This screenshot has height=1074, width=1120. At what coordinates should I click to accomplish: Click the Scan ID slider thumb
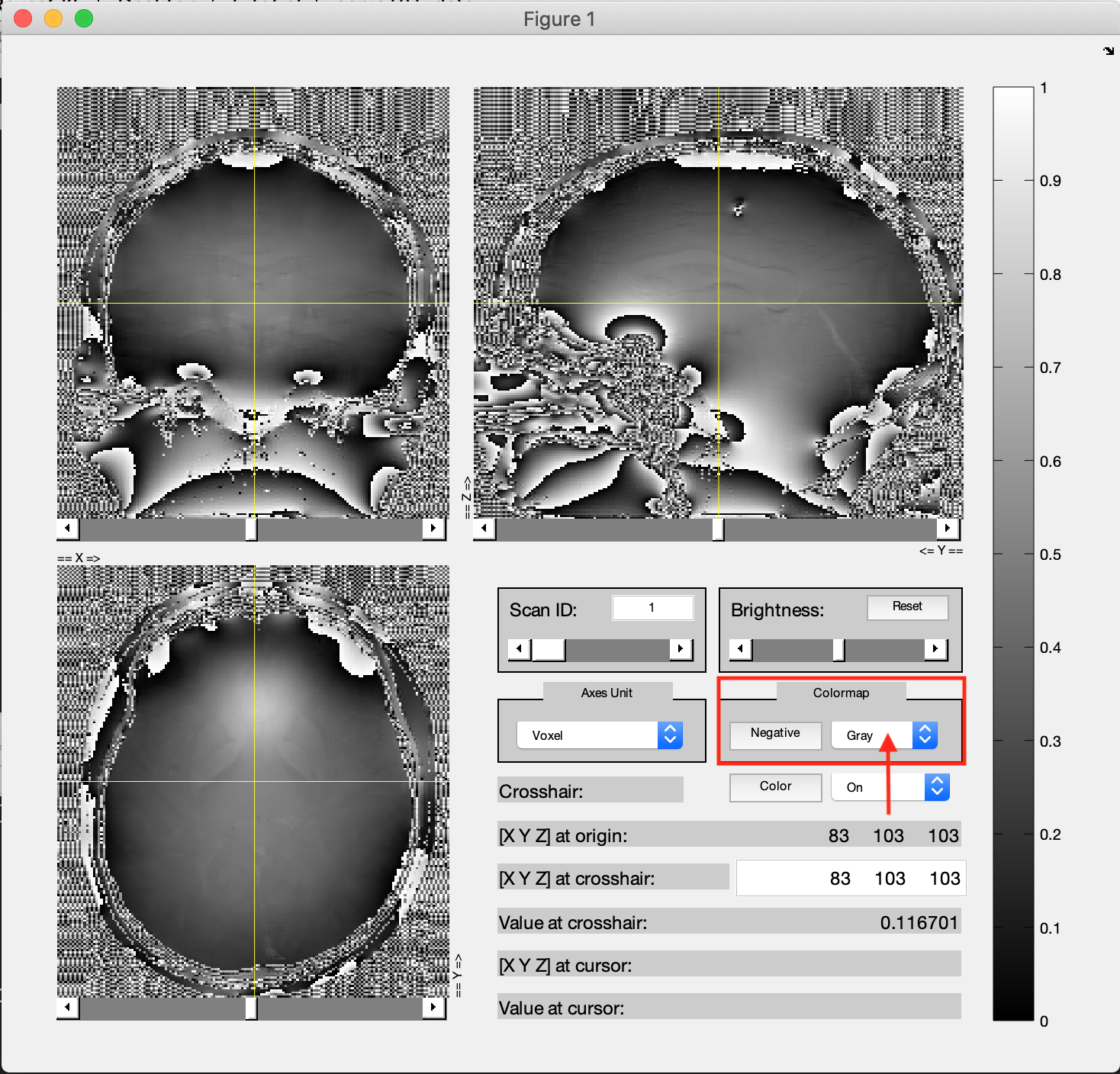[548, 649]
